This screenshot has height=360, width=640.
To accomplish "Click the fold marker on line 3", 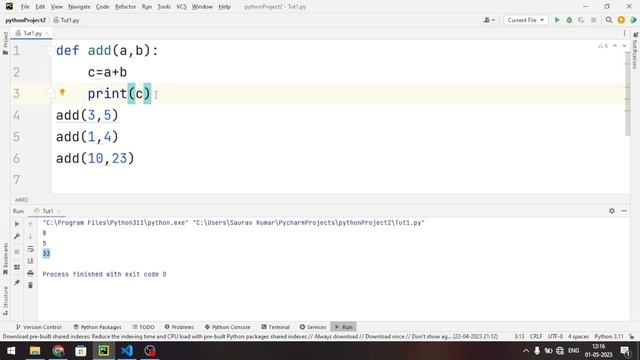I will [x=50, y=93].
